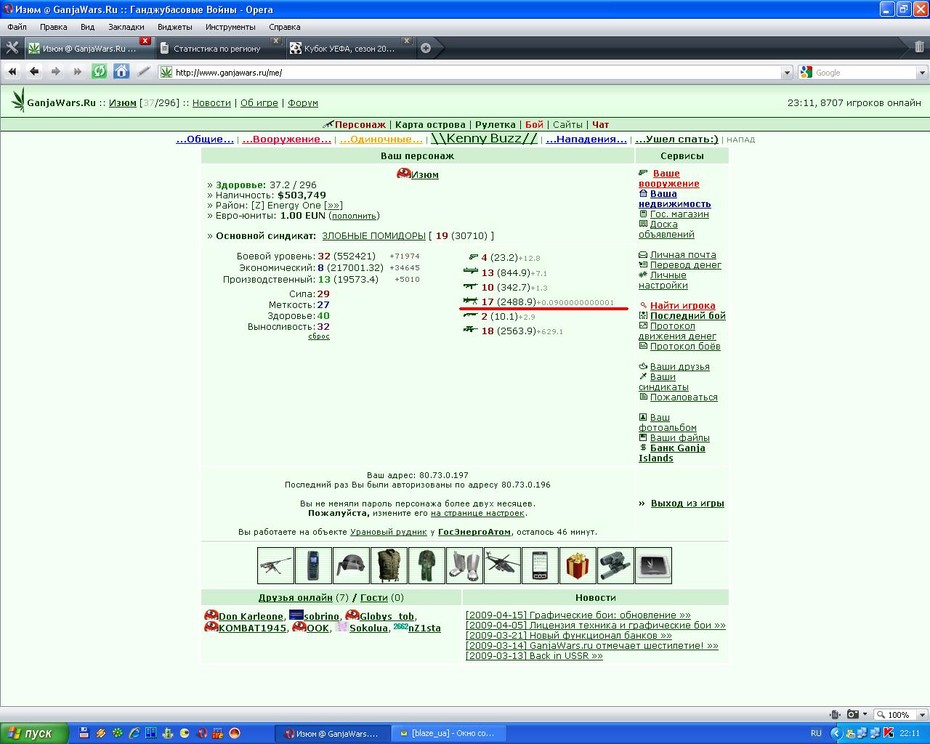The image size is (930, 744).
Task: Select the helmet equipment slot icon
Action: click(351, 565)
